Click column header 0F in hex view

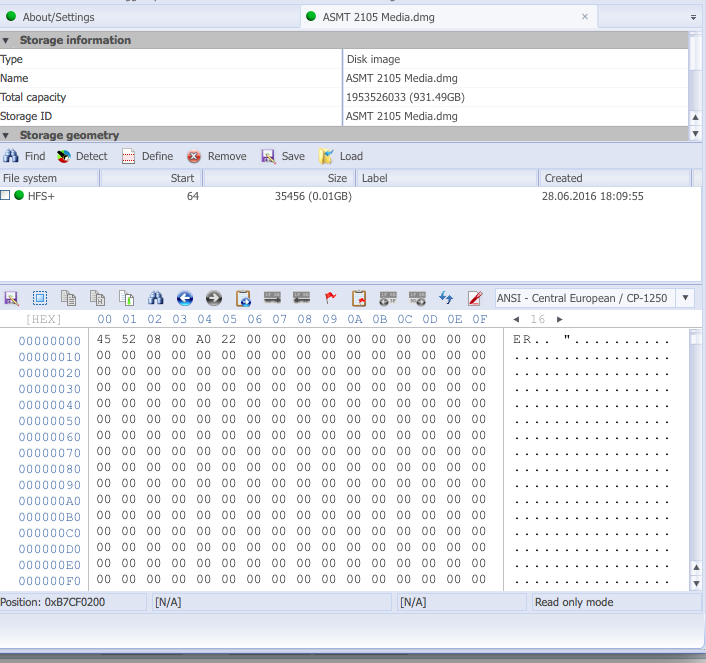[x=480, y=319]
